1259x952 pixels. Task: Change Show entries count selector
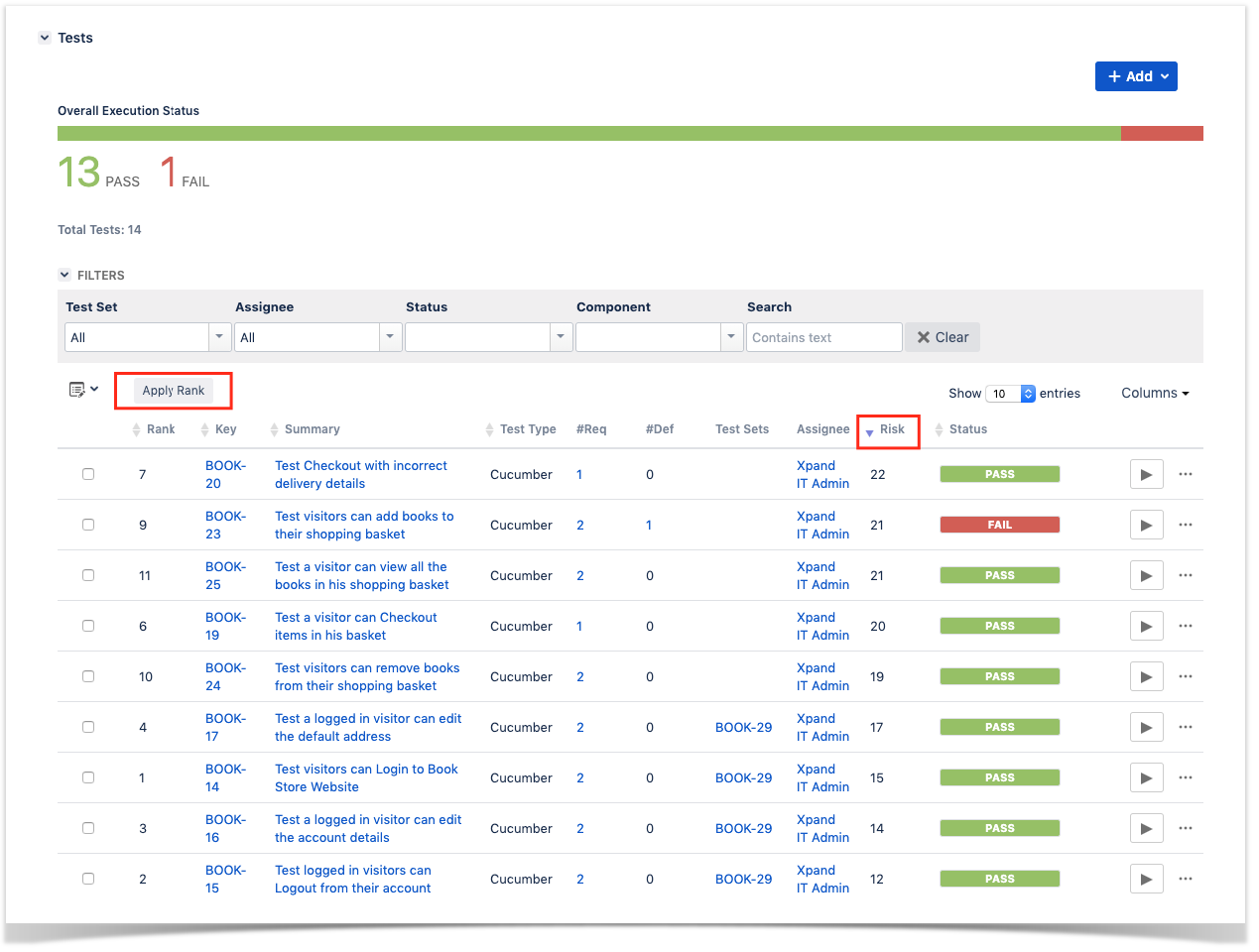click(1010, 394)
